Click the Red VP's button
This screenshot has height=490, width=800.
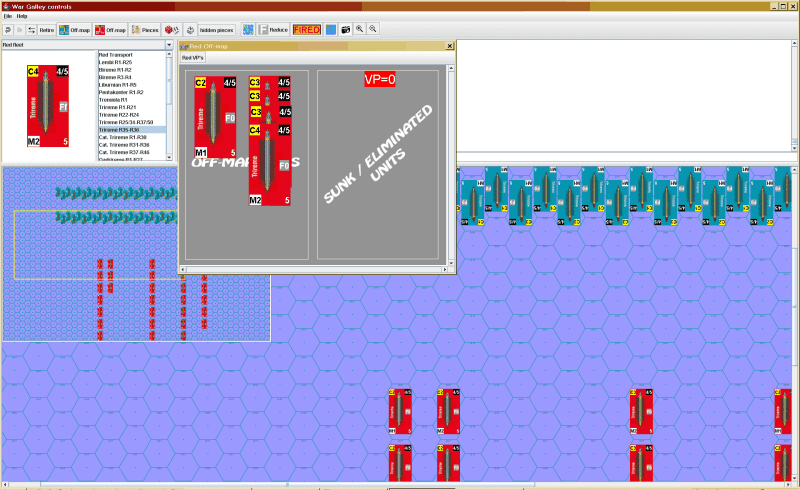pos(193,58)
